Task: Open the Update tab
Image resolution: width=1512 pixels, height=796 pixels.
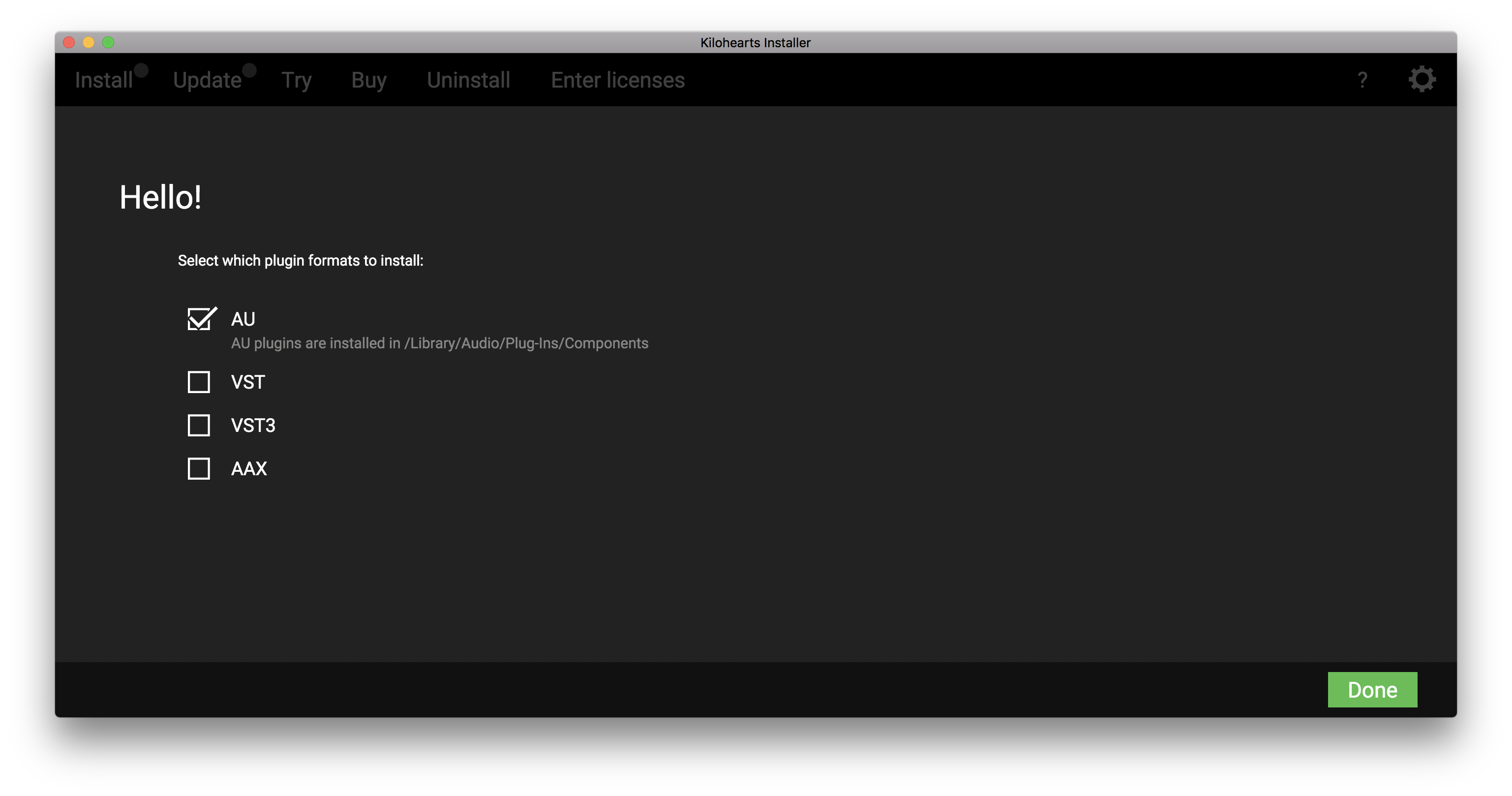Action: 207,80
